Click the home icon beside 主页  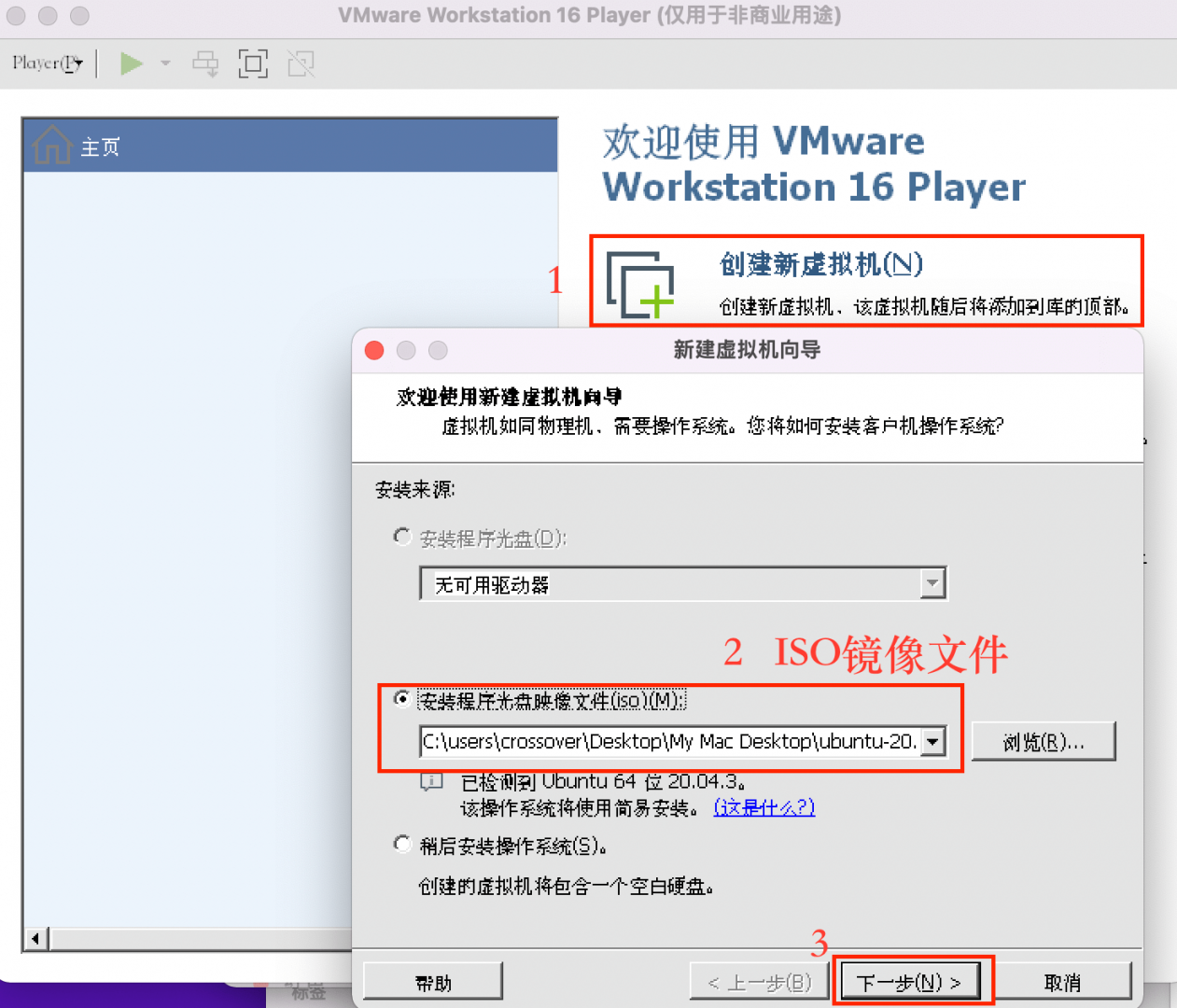(51, 145)
